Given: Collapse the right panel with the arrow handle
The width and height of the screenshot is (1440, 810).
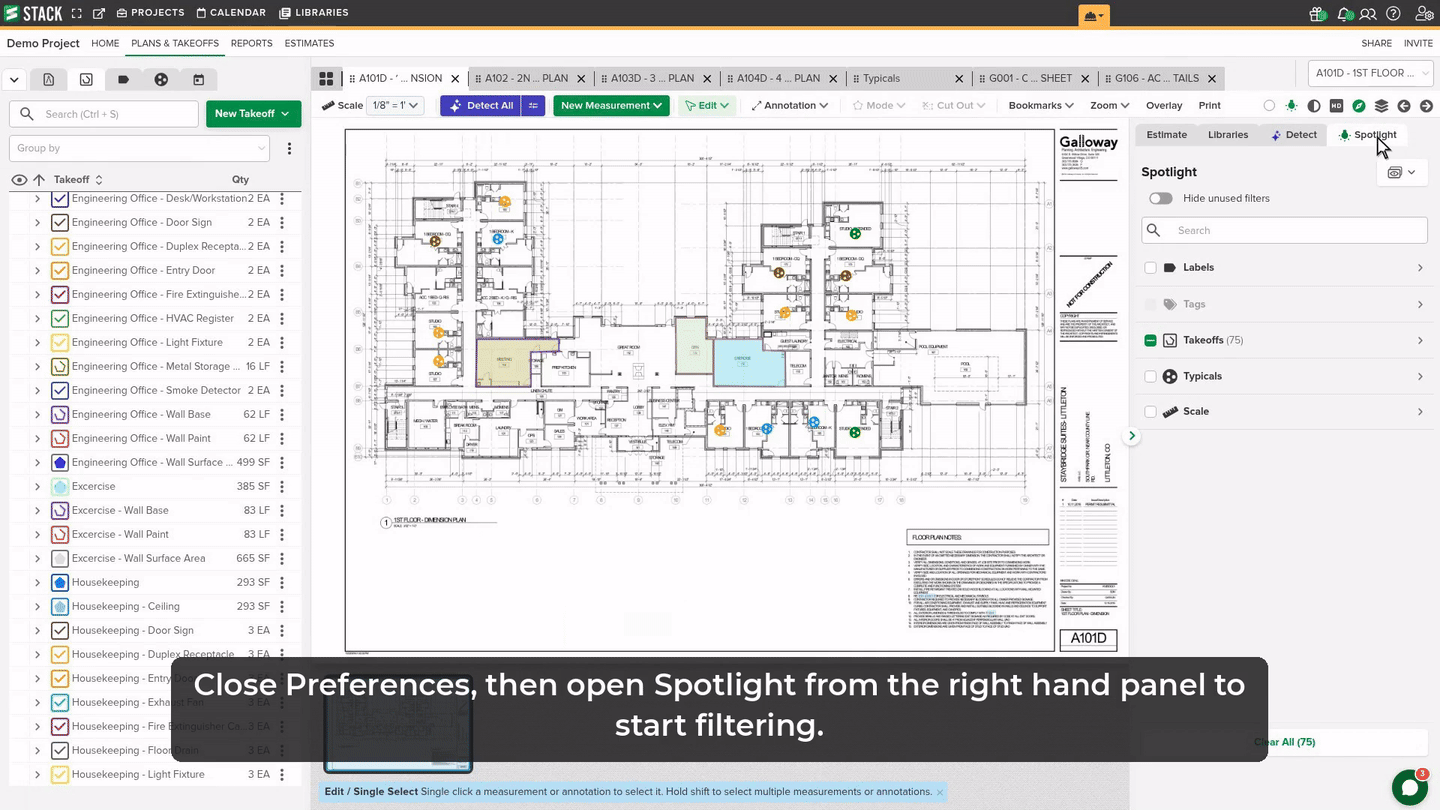Looking at the screenshot, I should pyautogui.click(x=1132, y=436).
